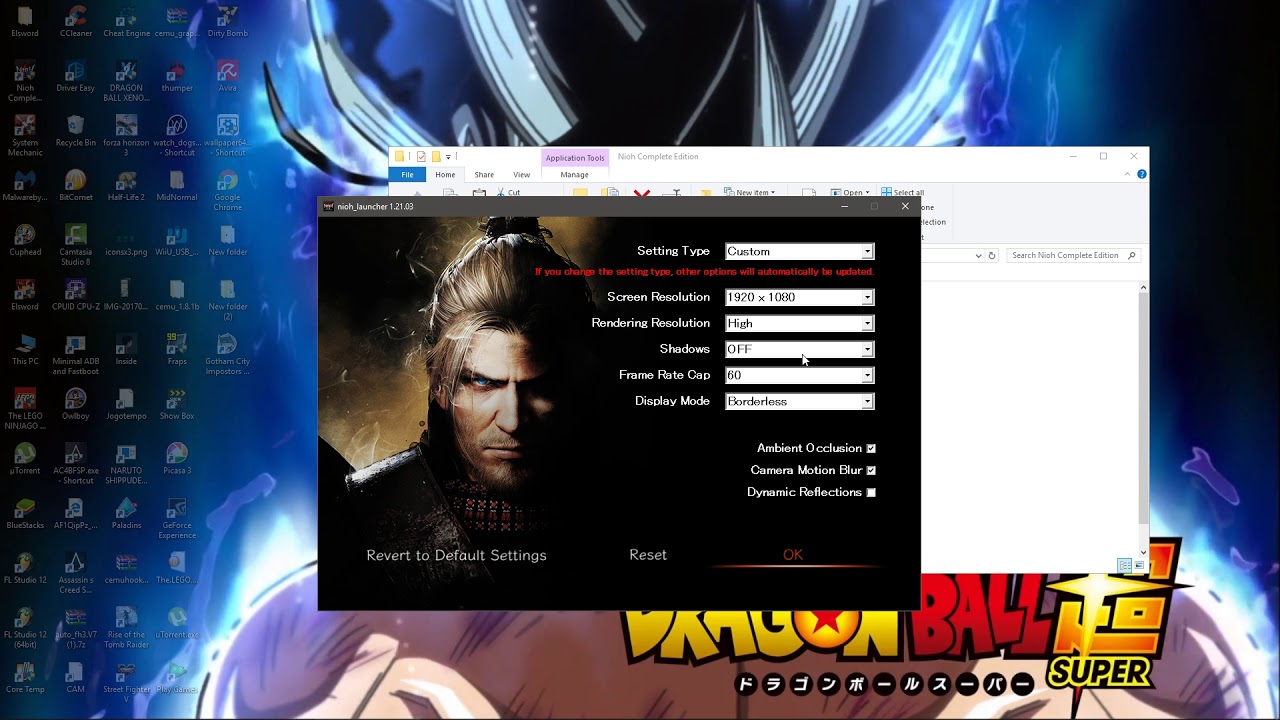Image resolution: width=1280 pixels, height=720 pixels.
Task: Enable the Dynamic Reflections checkbox
Action: coord(871,492)
